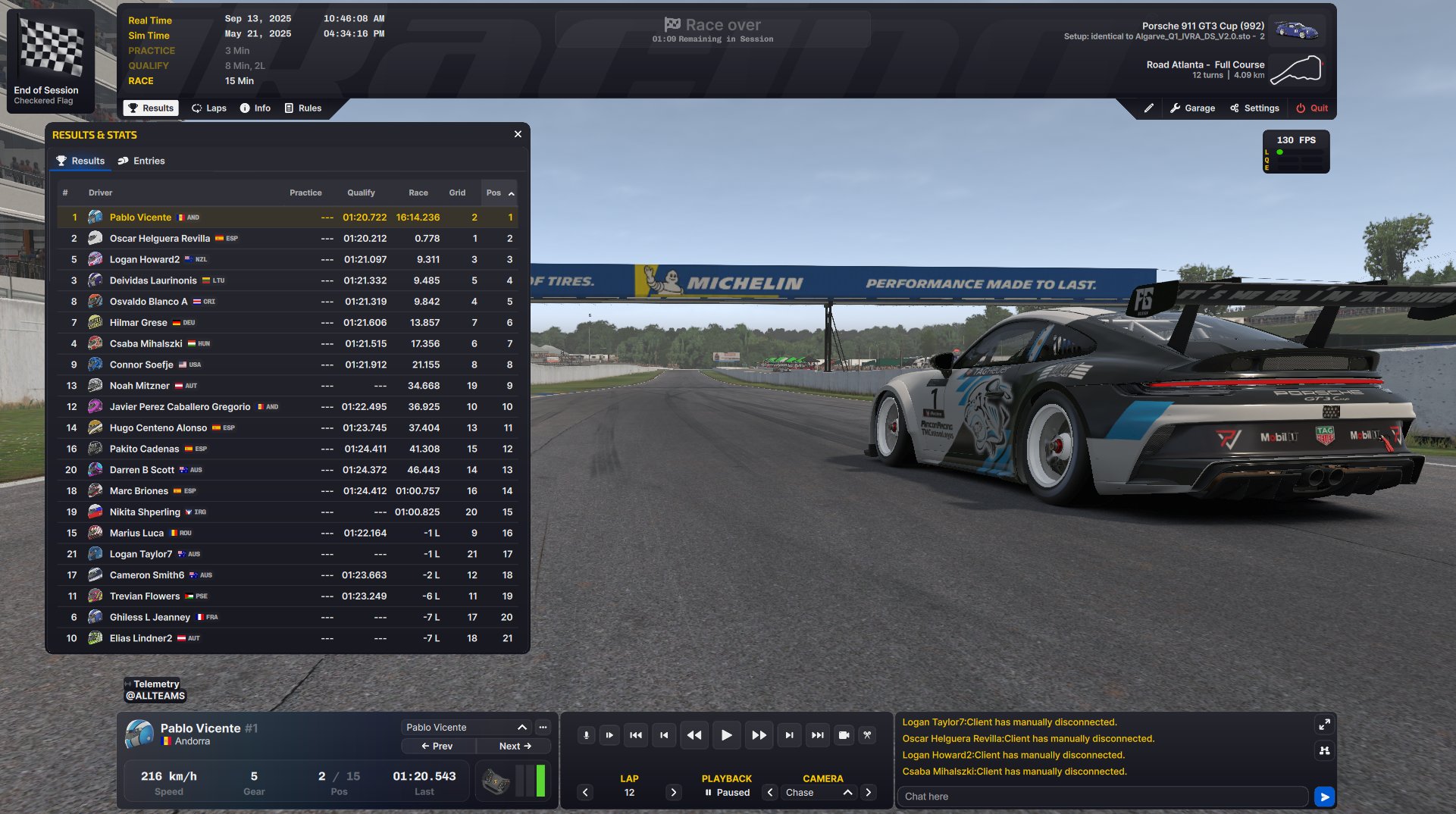The image size is (1456, 814).
Task: Click the chat options icon below expand
Action: pos(1324,750)
